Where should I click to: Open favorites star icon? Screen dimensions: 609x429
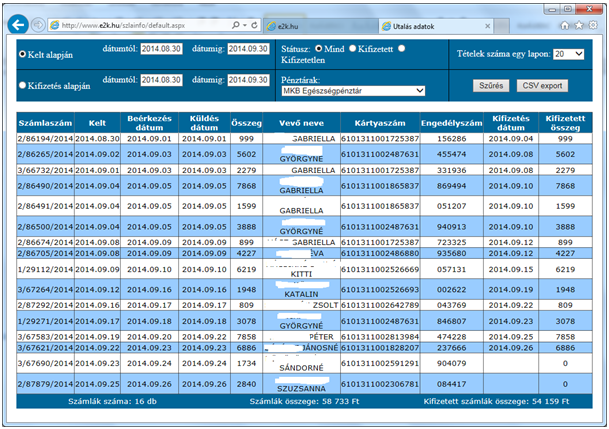[579, 26]
